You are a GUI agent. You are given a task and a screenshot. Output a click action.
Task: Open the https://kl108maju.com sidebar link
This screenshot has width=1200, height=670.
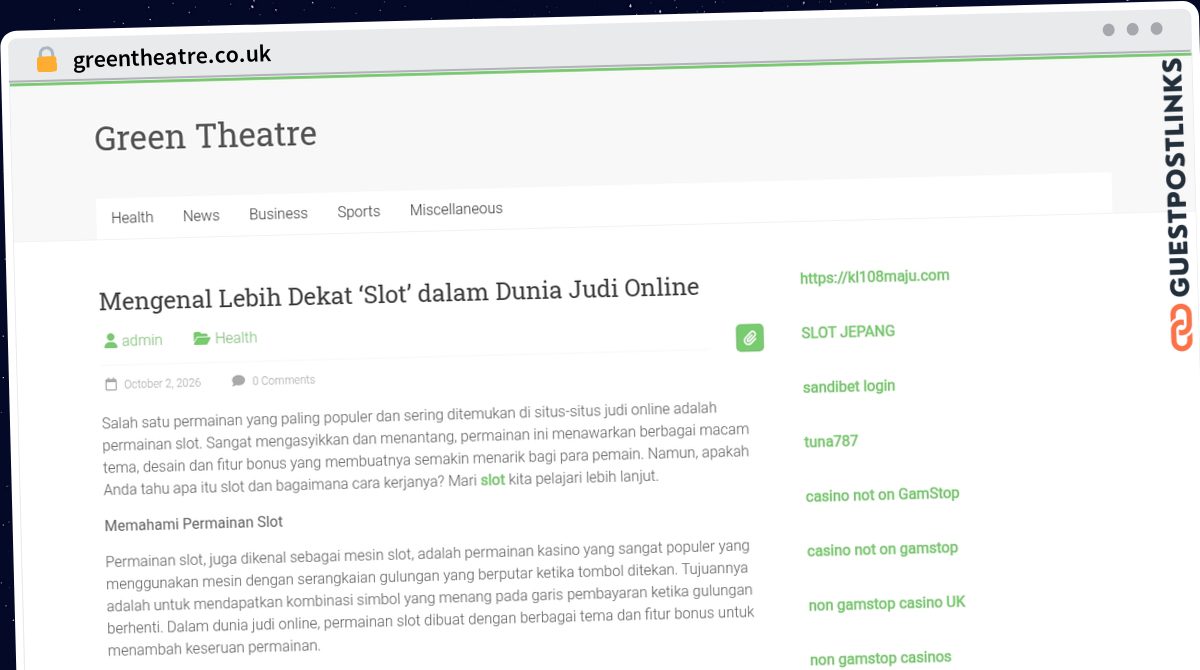coord(875,277)
